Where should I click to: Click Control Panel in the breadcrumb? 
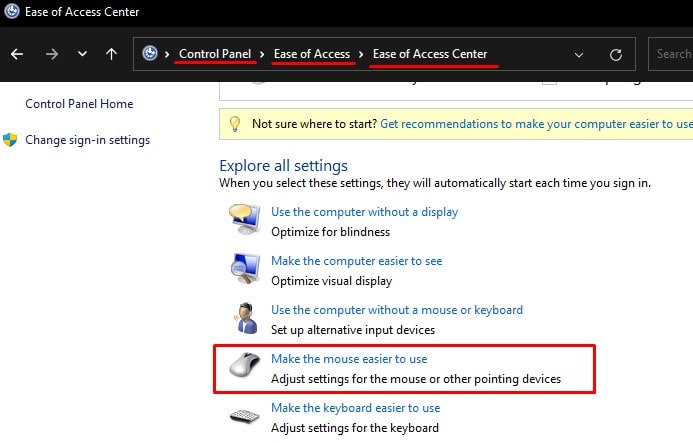coord(215,54)
